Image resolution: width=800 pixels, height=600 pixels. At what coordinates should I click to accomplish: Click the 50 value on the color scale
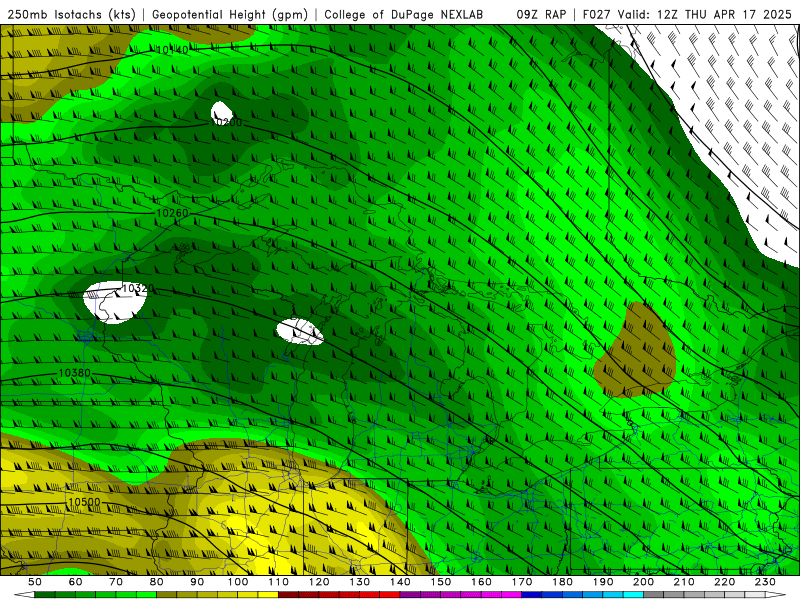35,582
